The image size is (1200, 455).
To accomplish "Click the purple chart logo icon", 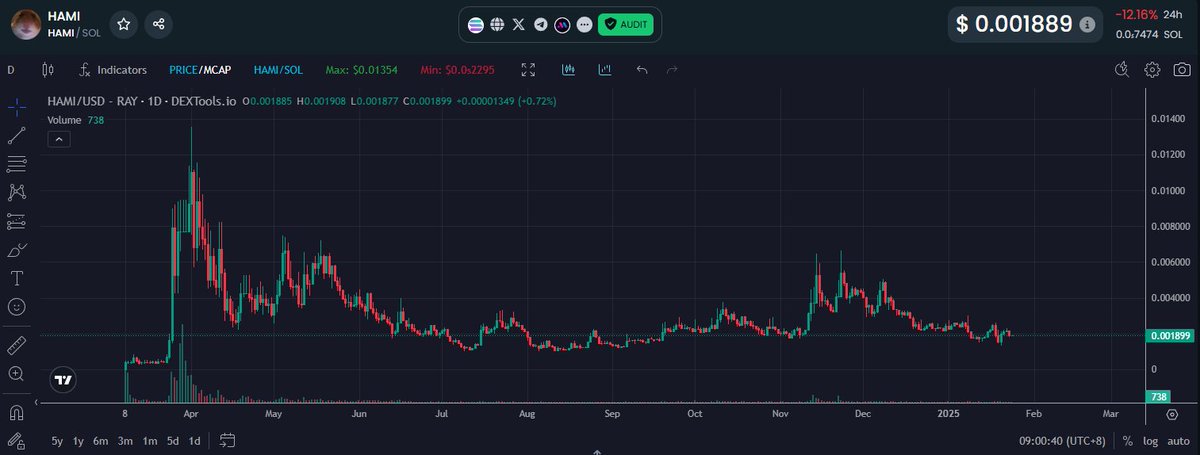I will point(562,24).
